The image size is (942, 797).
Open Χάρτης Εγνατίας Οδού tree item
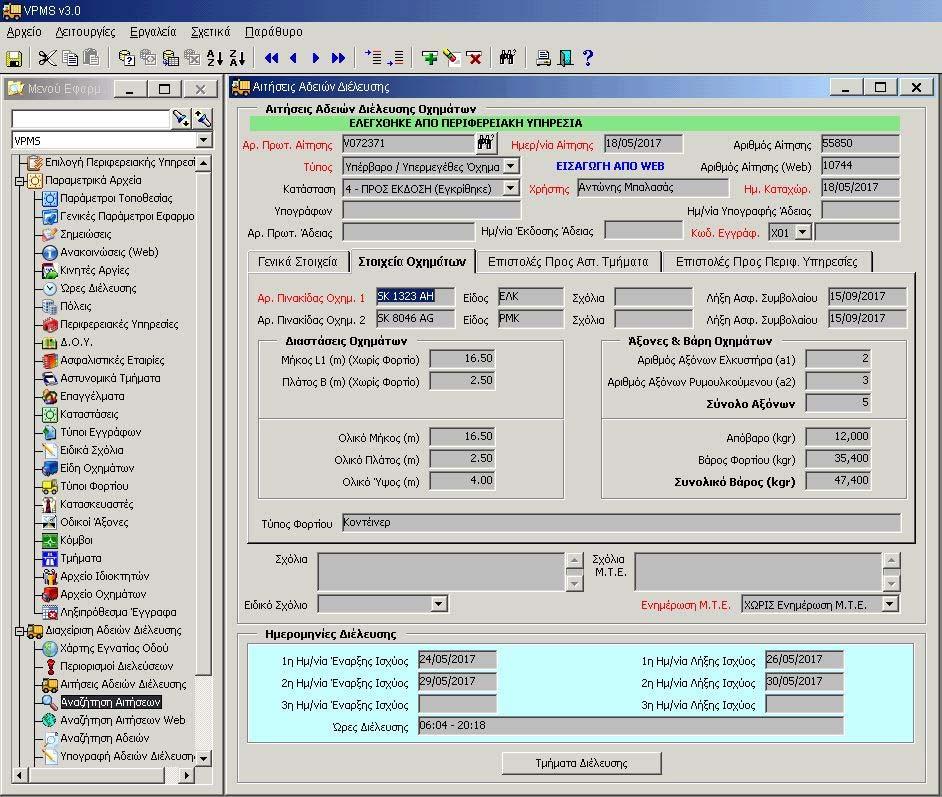click(x=114, y=648)
